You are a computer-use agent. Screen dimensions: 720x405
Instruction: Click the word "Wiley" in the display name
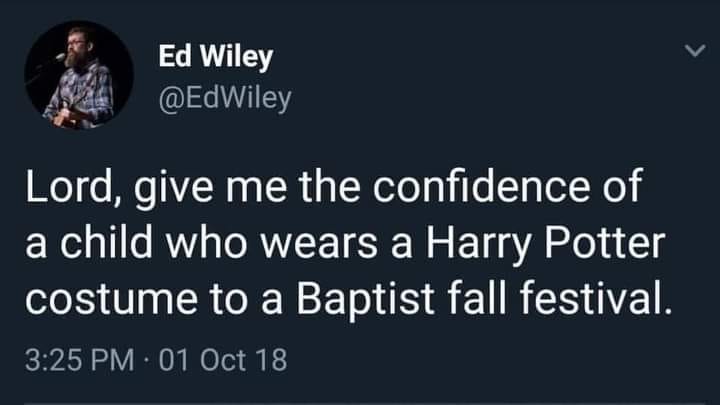237,58
